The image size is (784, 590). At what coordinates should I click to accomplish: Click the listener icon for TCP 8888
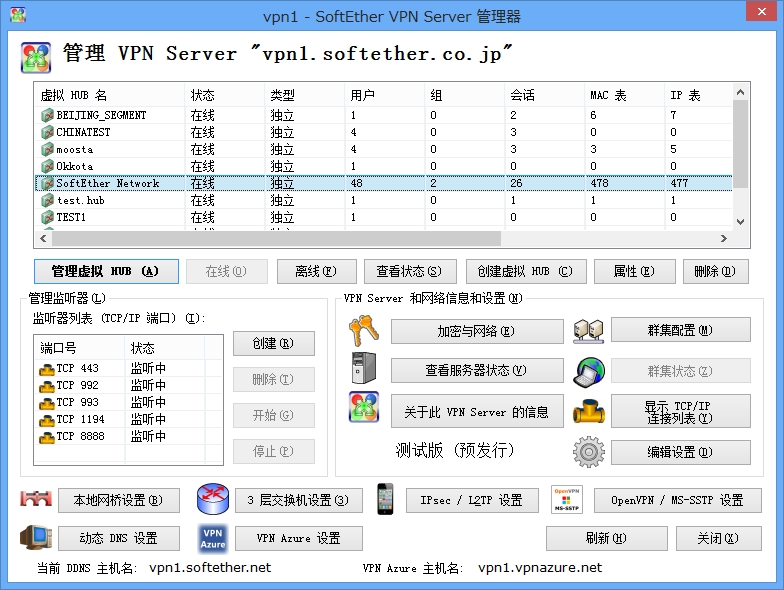(46, 438)
